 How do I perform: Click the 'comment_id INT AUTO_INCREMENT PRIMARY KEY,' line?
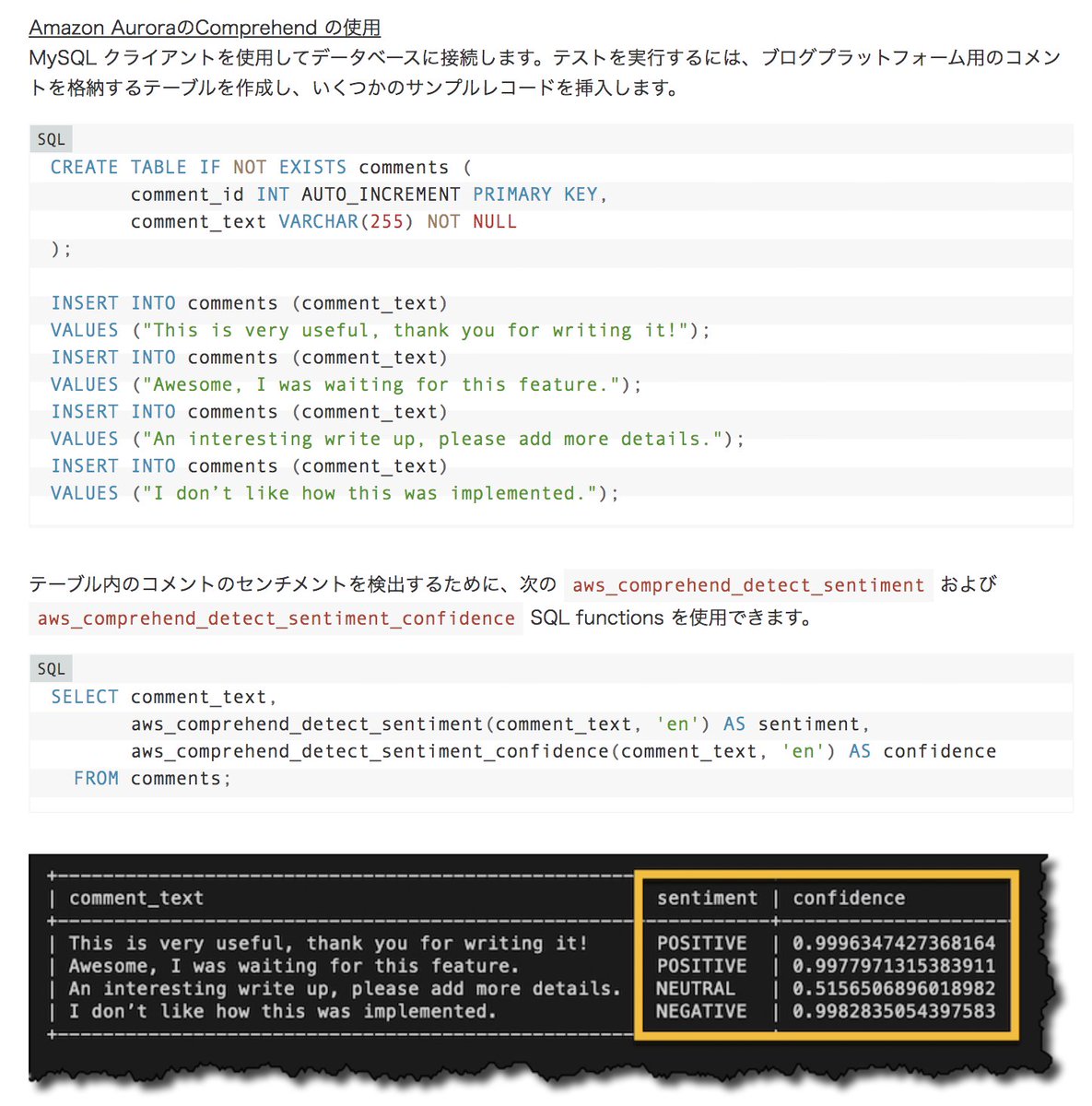(369, 194)
